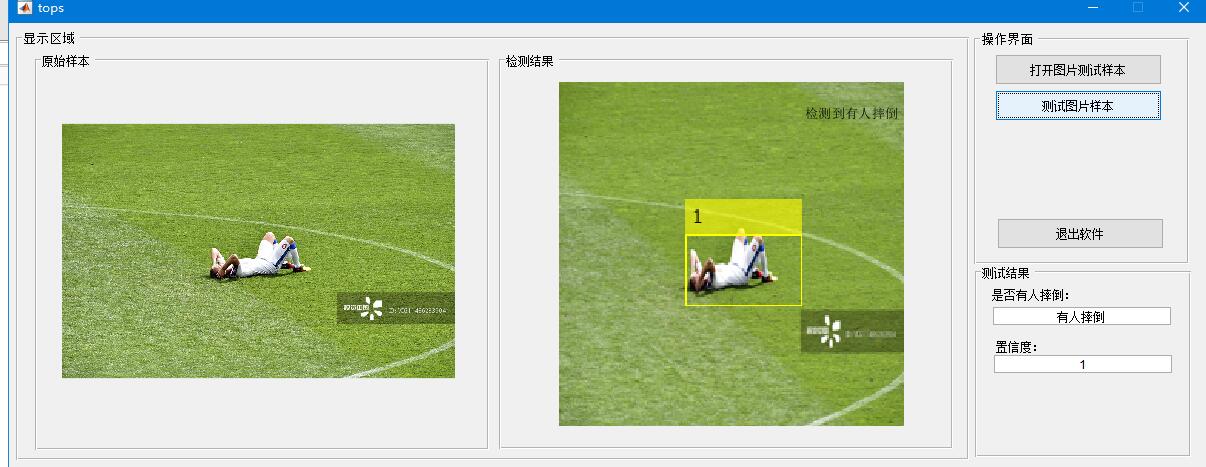Click the 是否有人摔倒 label
Viewport: 1206px width, 467px height.
1031,295
